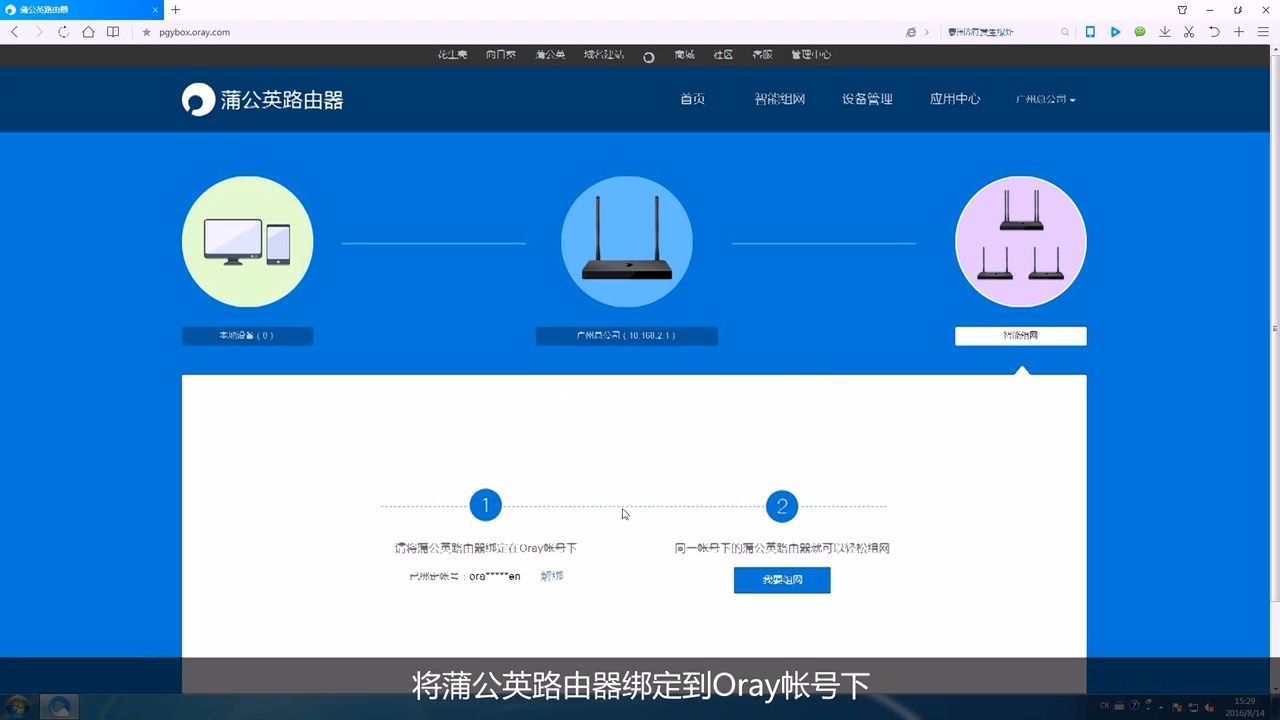Click the 社区 top bar link

point(723,55)
